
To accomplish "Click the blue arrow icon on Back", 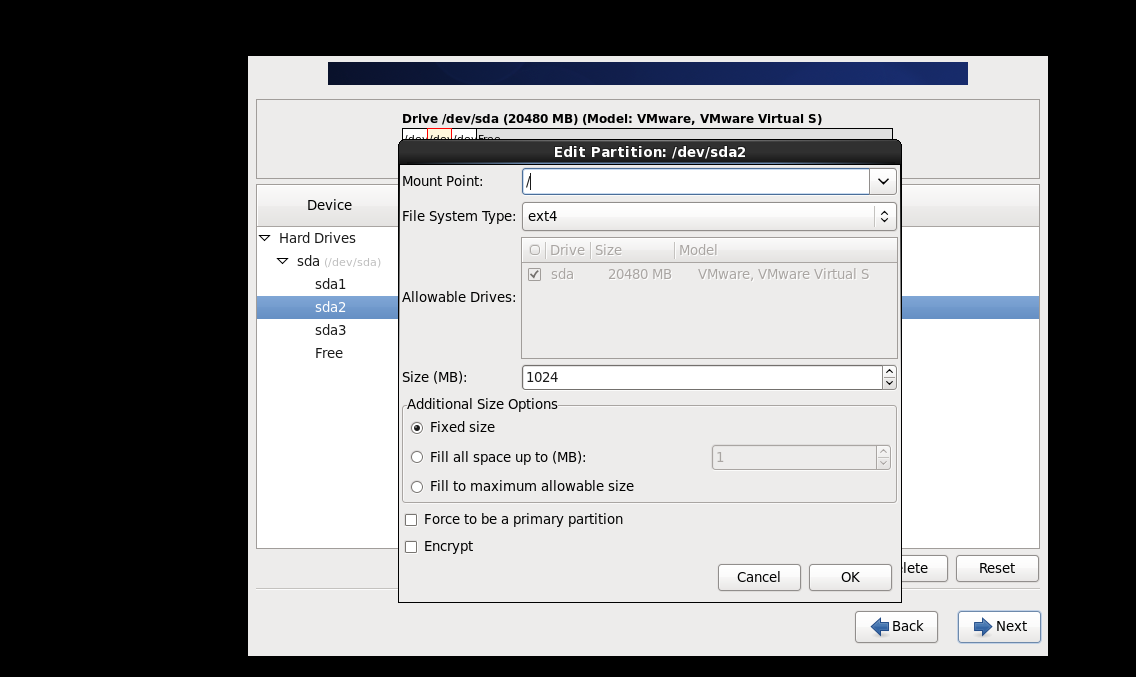I will click(880, 627).
